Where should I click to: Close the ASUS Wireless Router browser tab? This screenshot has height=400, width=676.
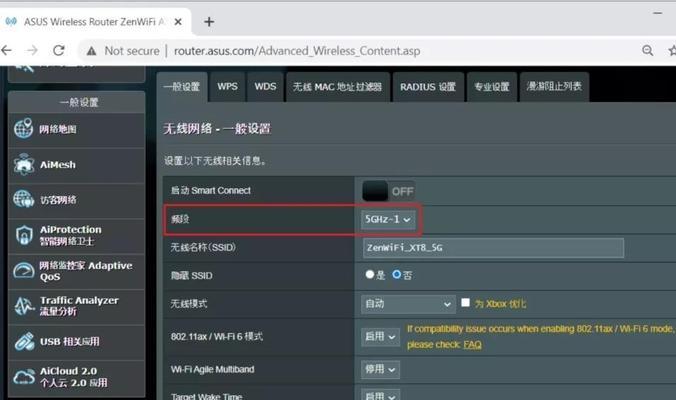178,22
